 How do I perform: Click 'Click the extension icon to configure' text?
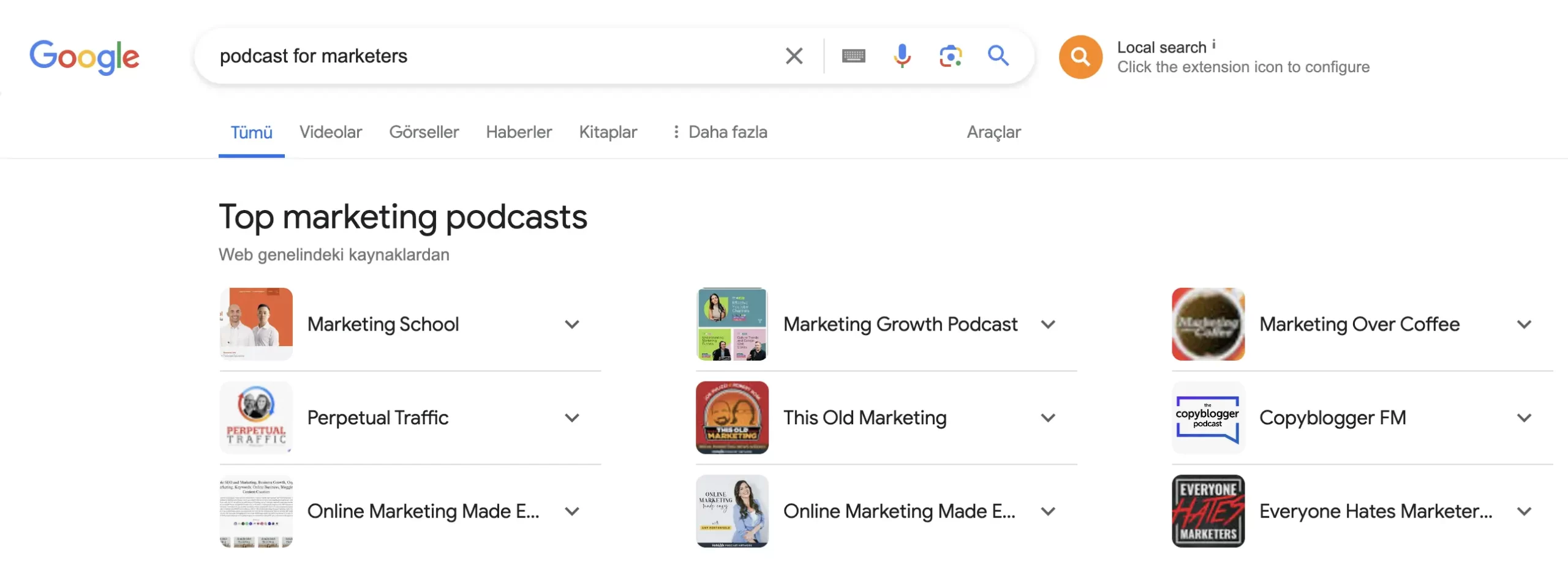pyautogui.click(x=1243, y=67)
